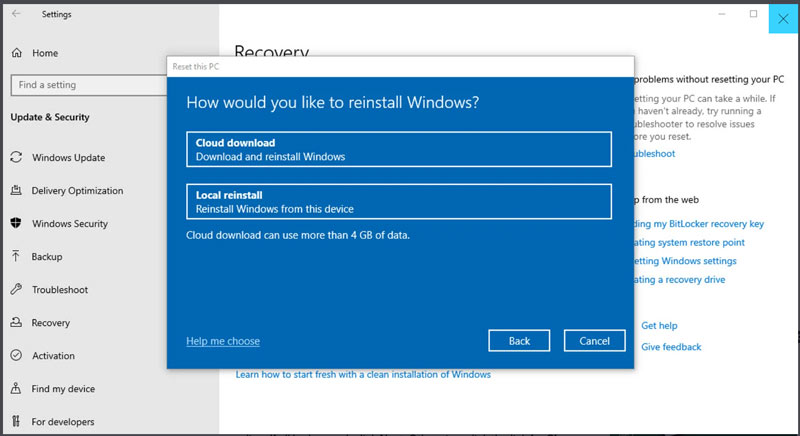Image resolution: width=800 pixels, height=436 pixels.
Task: Select Troubleshoot in the sidebar
Action: (60, 290)
